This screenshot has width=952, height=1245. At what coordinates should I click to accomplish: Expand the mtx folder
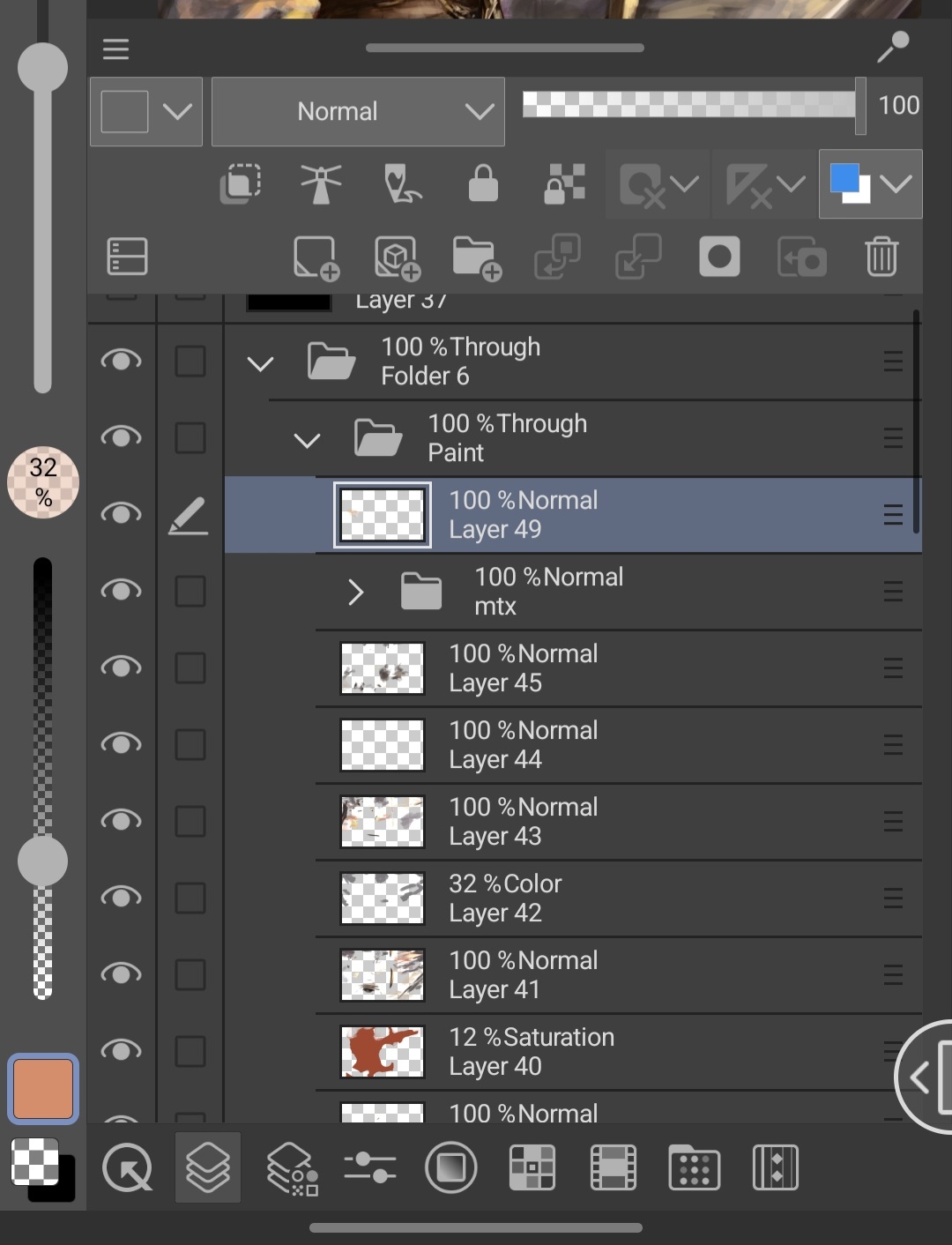355,593
